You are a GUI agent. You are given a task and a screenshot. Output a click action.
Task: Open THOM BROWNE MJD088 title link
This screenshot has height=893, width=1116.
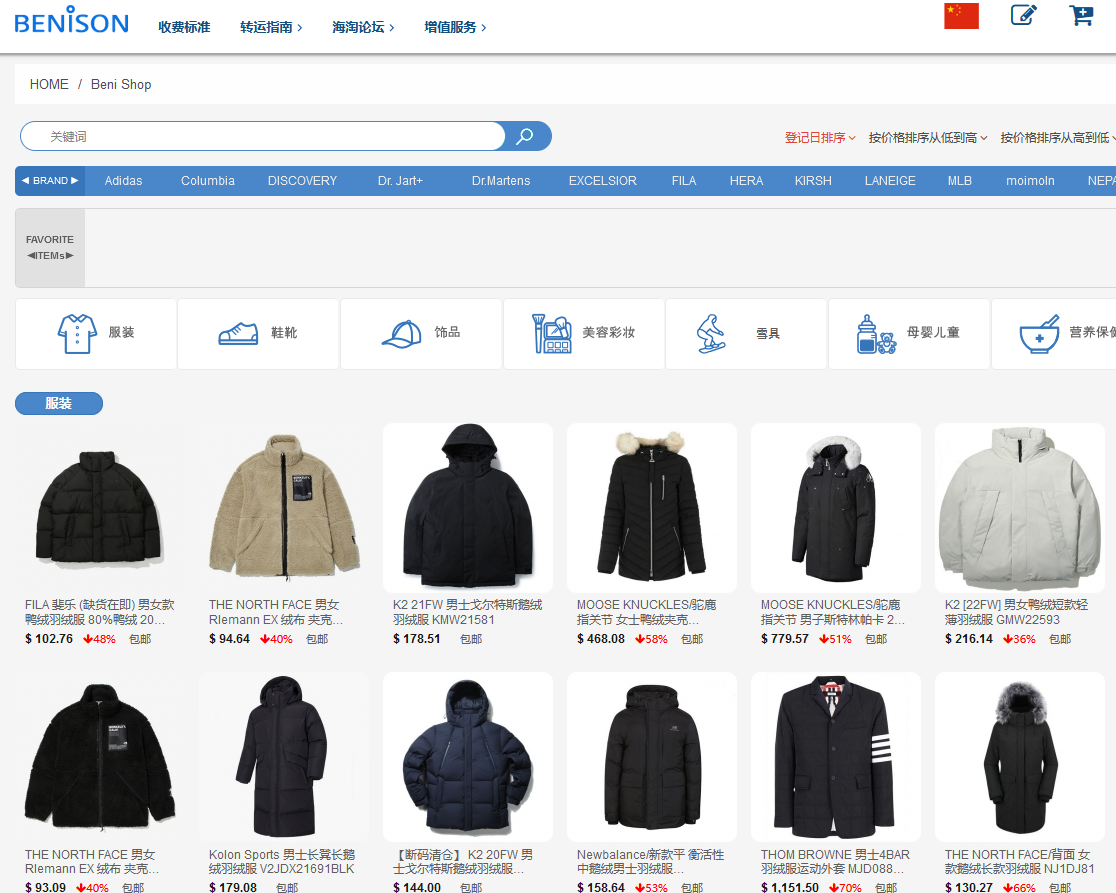tap(835, 862)
